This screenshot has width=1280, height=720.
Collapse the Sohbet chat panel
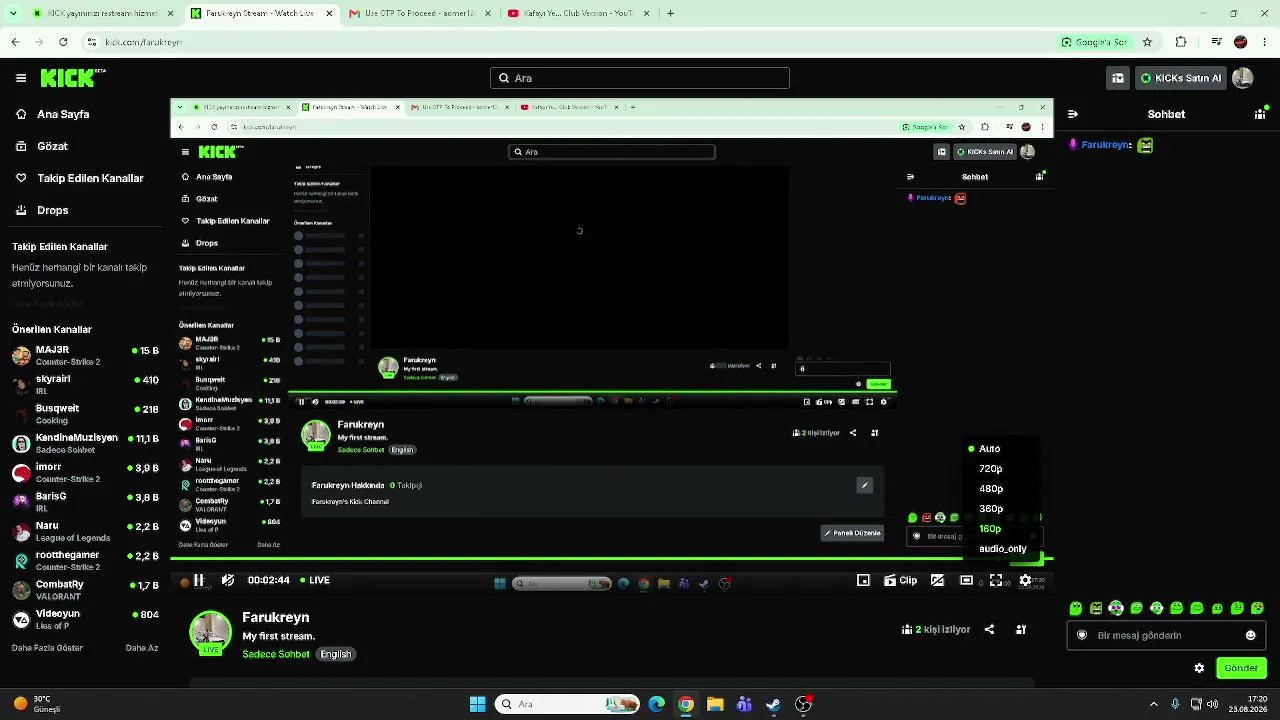coord(1073,114)
